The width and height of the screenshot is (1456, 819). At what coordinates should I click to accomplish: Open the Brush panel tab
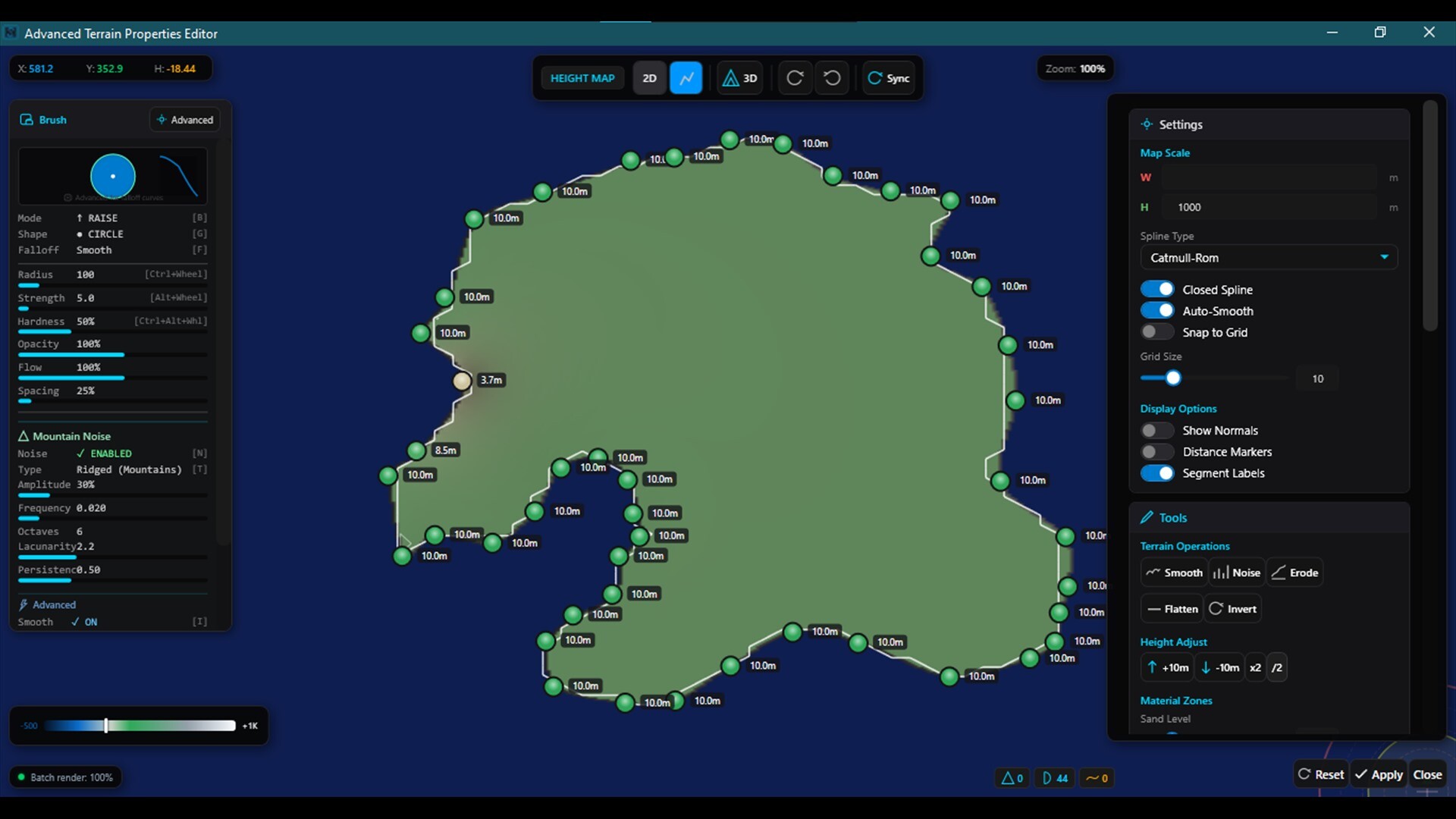(x=44, y=120)
